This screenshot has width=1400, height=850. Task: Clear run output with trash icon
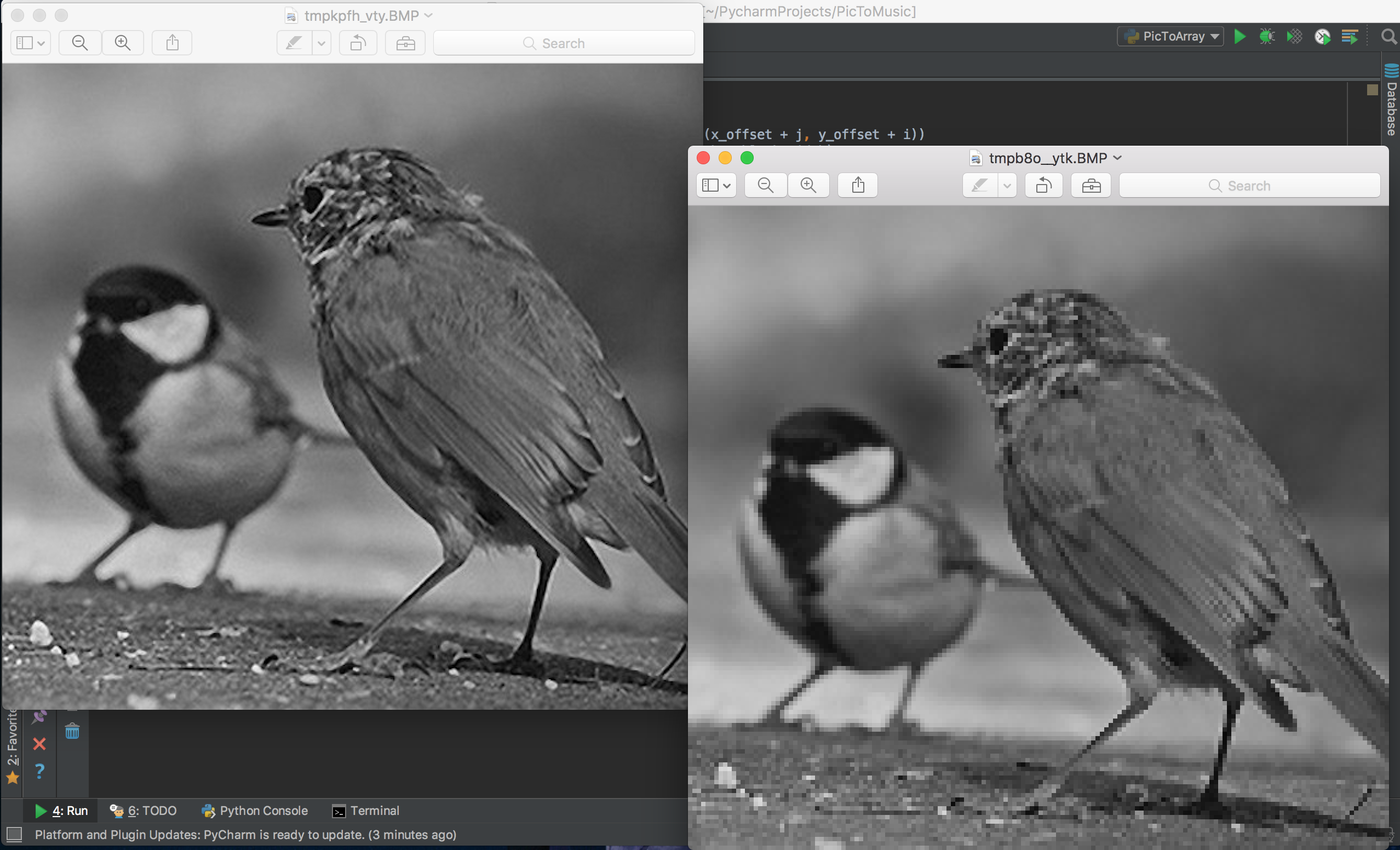(x=72, y=731)
